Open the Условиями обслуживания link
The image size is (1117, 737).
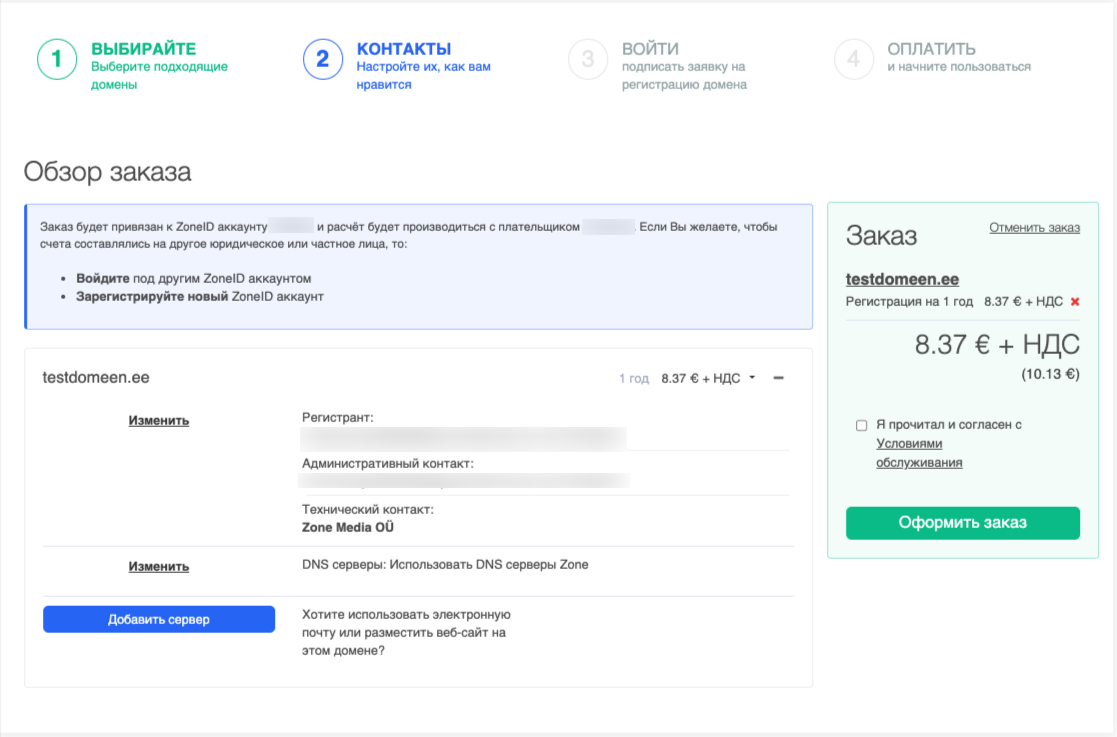[x=919, y=453]
